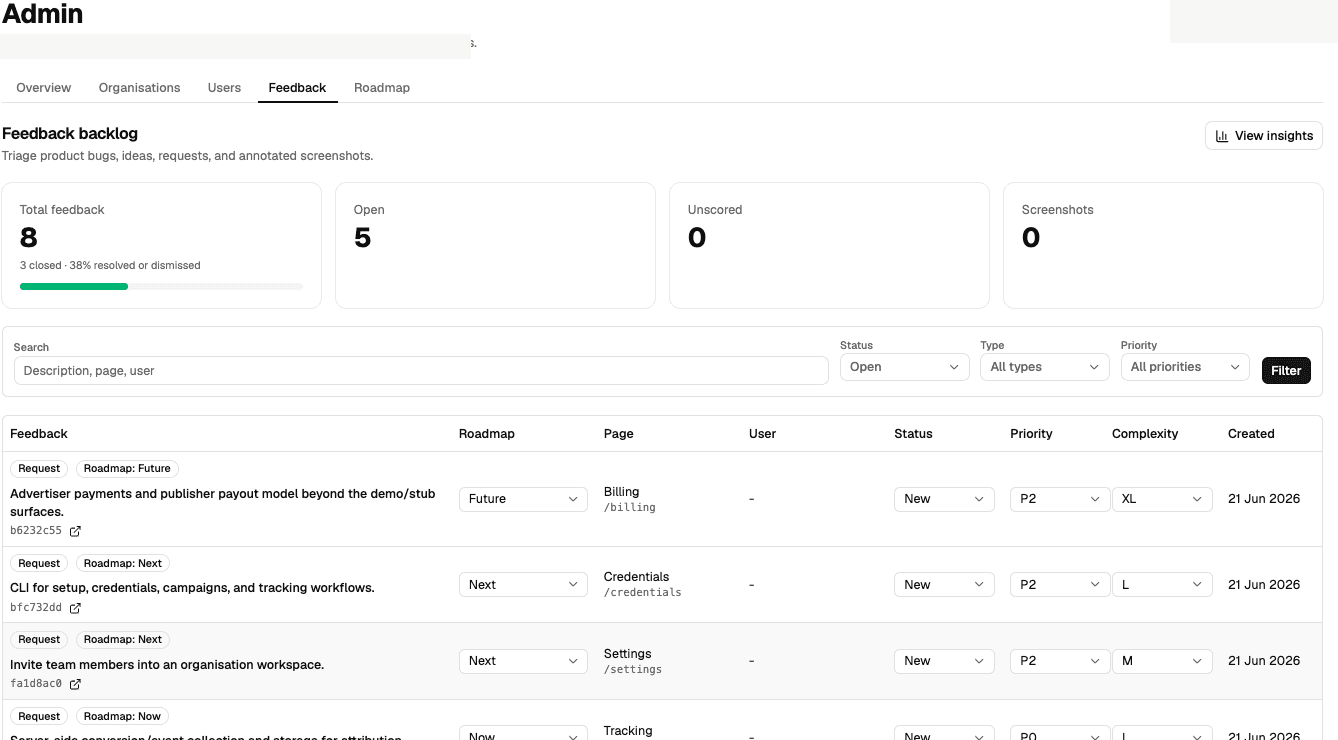The height and width of the screenshot is (740, 1338).
Task: Click the Total feedback progress bar
Action: (x=161, y=287)
